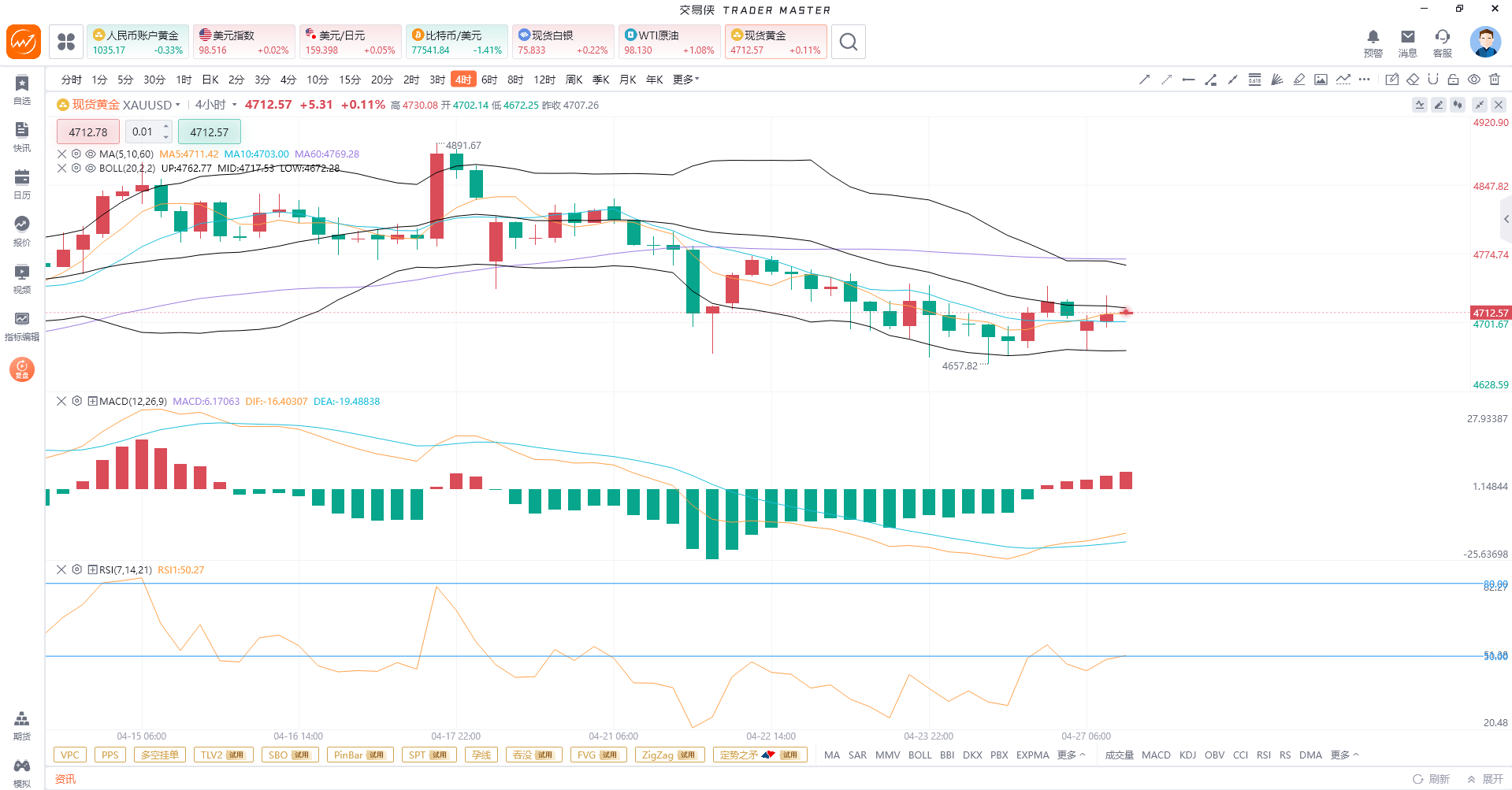Open the 4小时 period dropdown

click(x=234, y=105)
